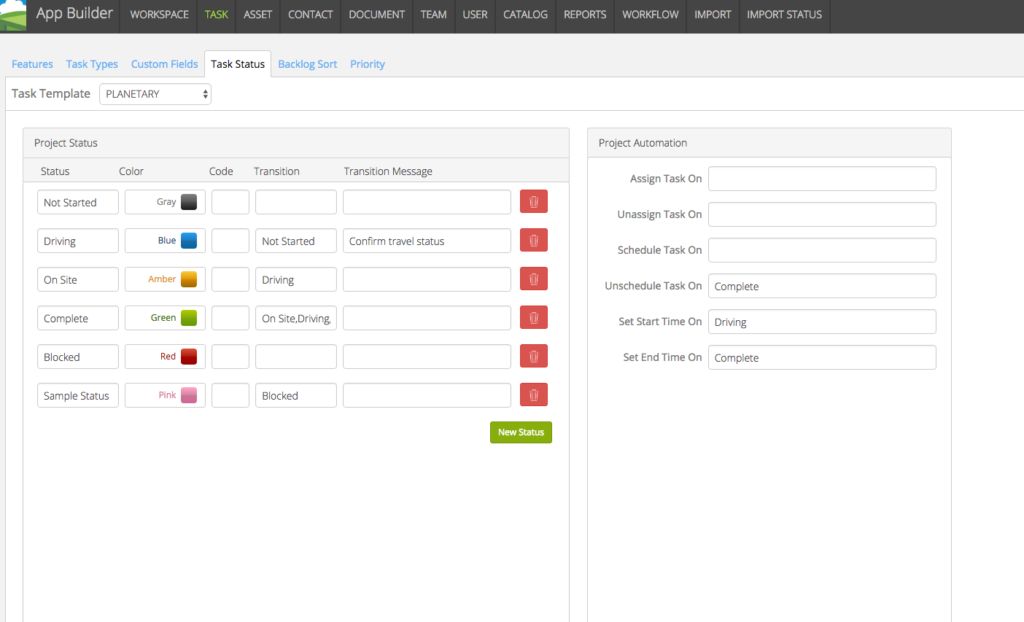Pick the Gray color swatch
This screenshot has width=1024, height=622.
[x=189, y=202]
